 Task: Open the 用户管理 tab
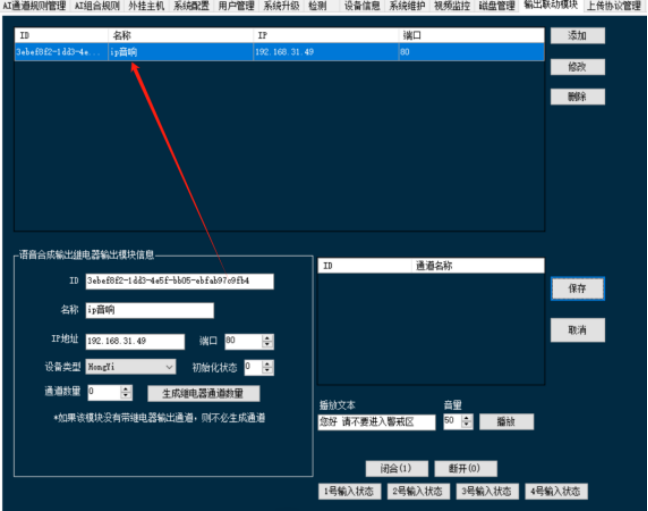[236, 6]
